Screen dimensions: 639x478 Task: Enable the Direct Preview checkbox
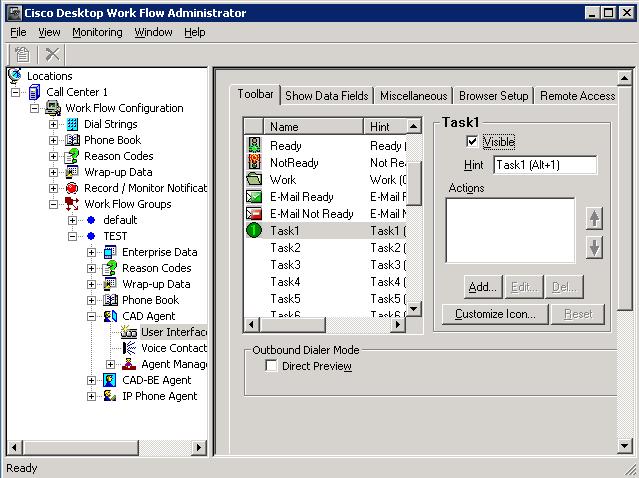(x=271, y=366)
